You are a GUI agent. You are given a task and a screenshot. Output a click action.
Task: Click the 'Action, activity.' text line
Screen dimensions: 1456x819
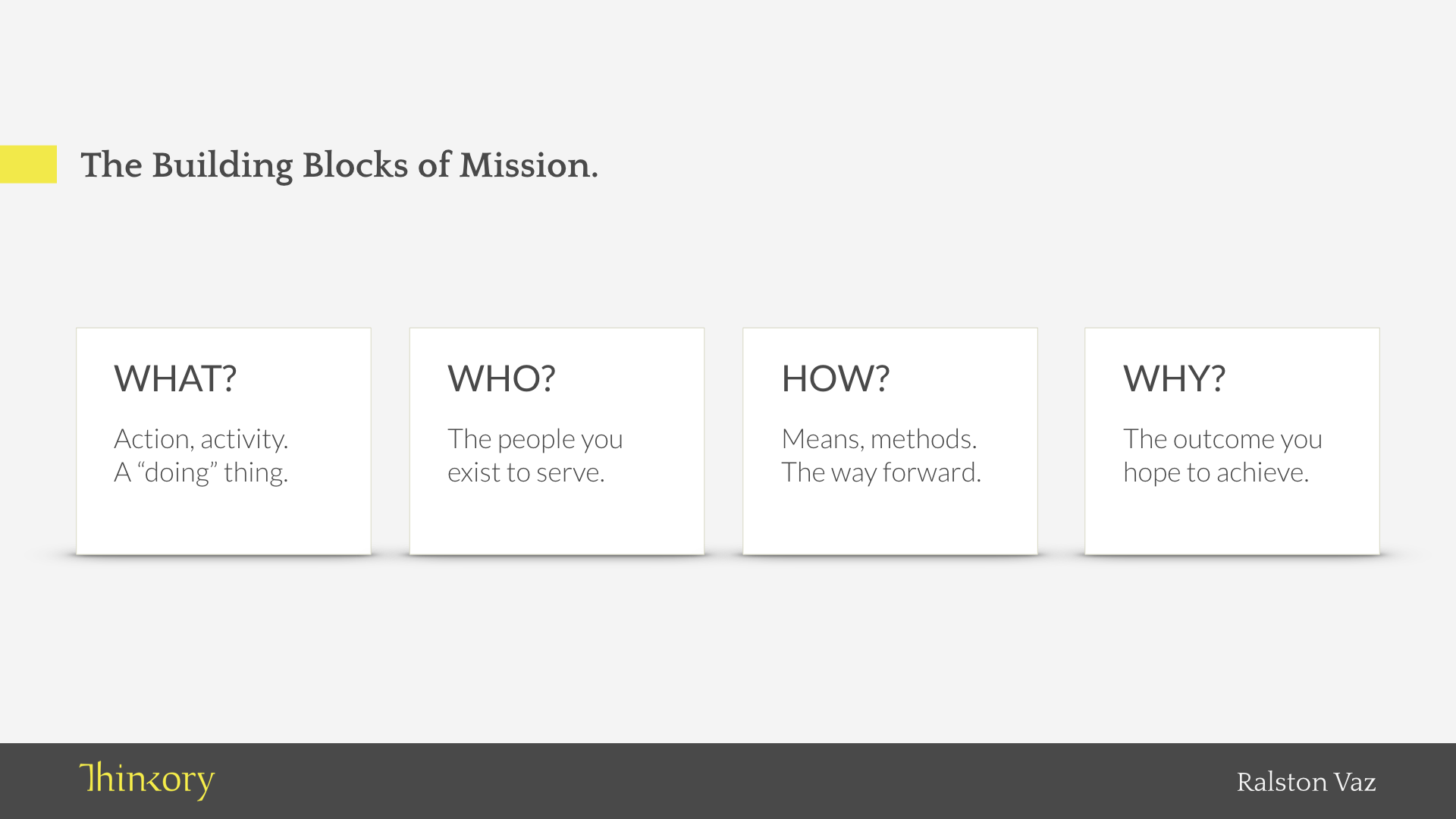click(201, 439)
